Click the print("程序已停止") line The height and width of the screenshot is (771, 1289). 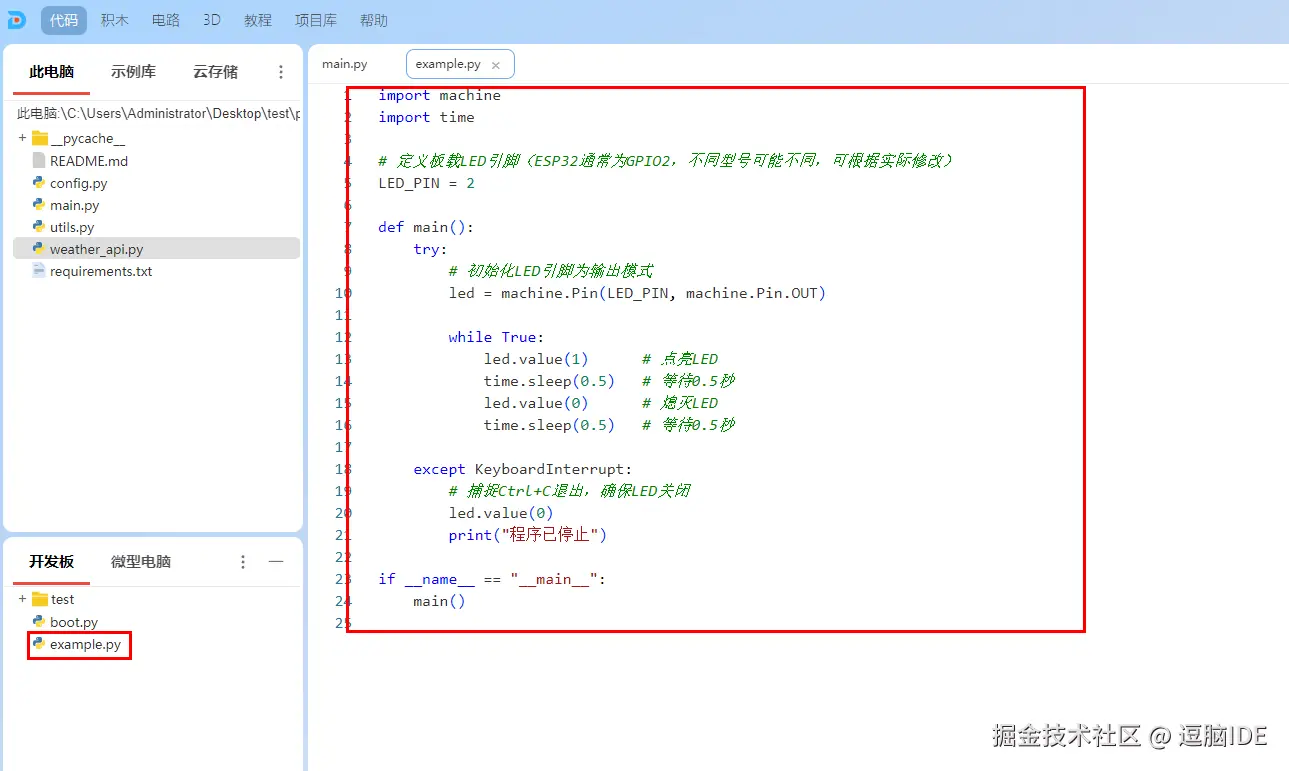pyautogui.click(x=528, y=535)
